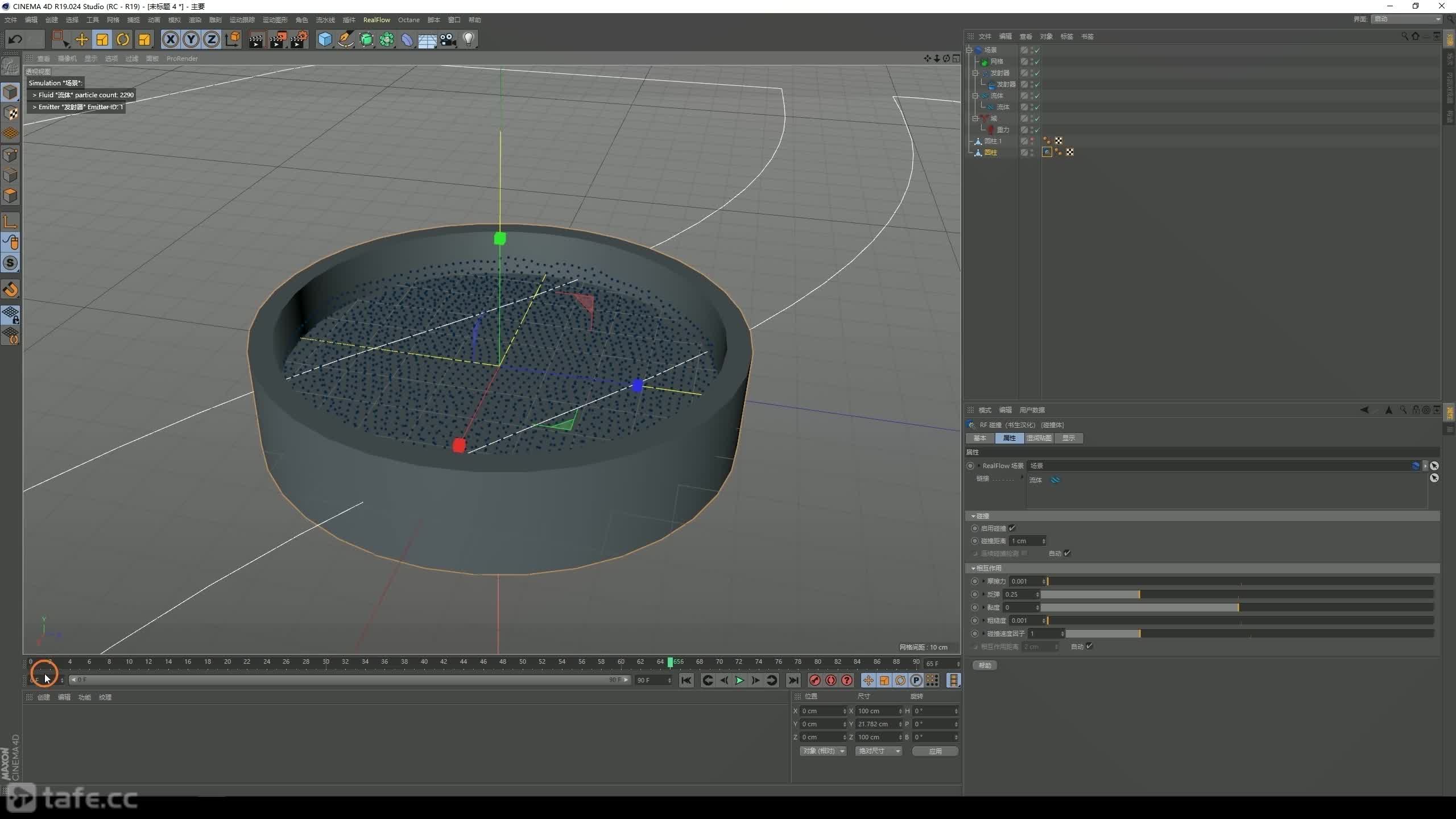Click the 帮助 button
The image size is (1456, 819).
tap(985, 665)
